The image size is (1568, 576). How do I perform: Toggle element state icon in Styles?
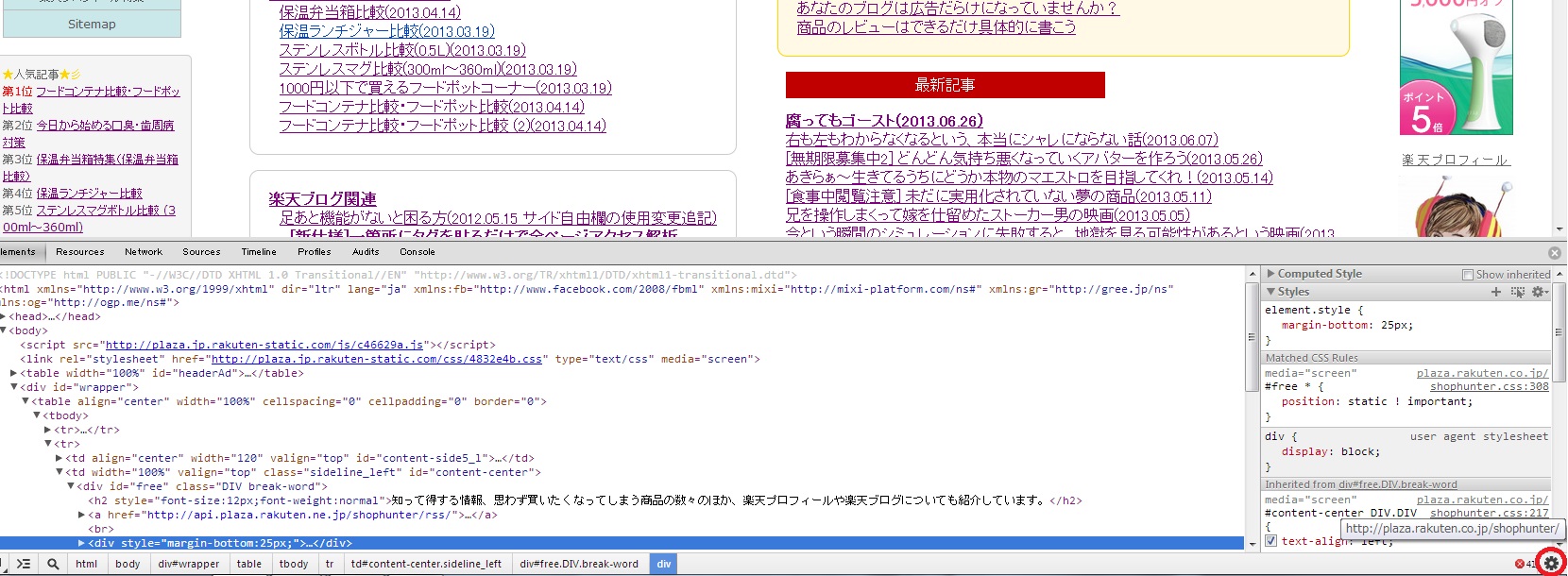point(1517,292)
